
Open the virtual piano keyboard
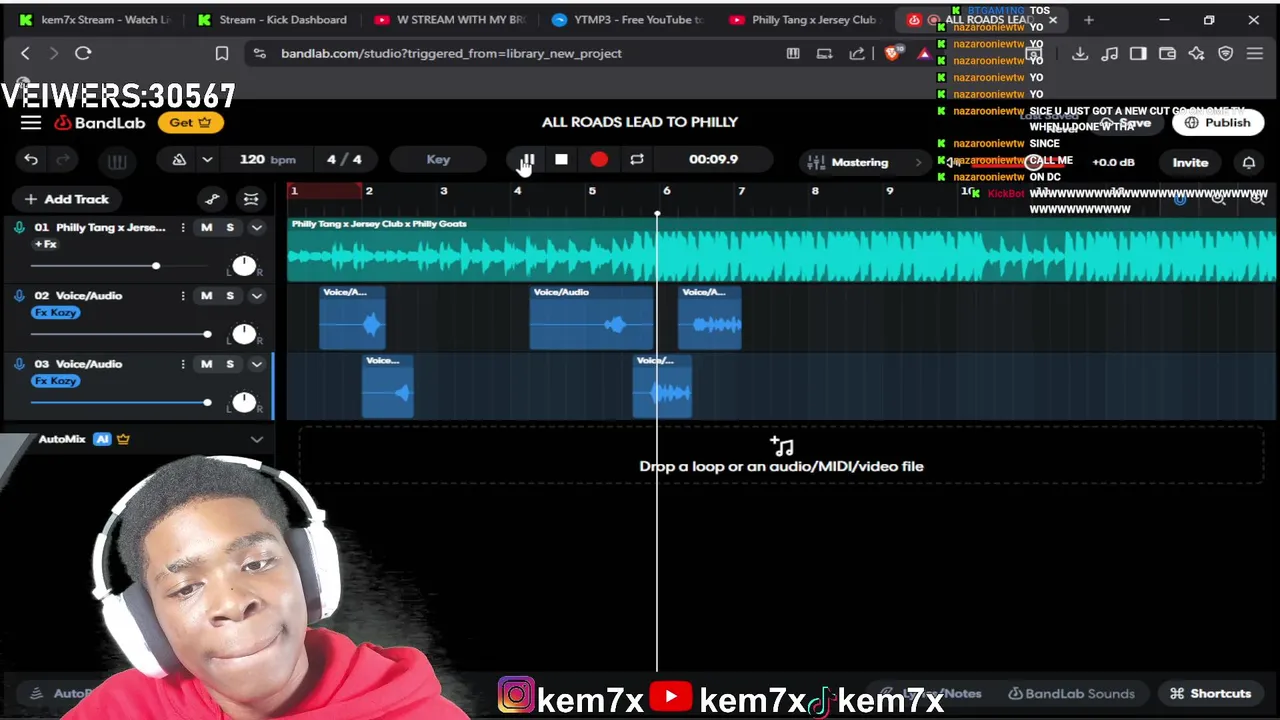[x=117, y=161]
